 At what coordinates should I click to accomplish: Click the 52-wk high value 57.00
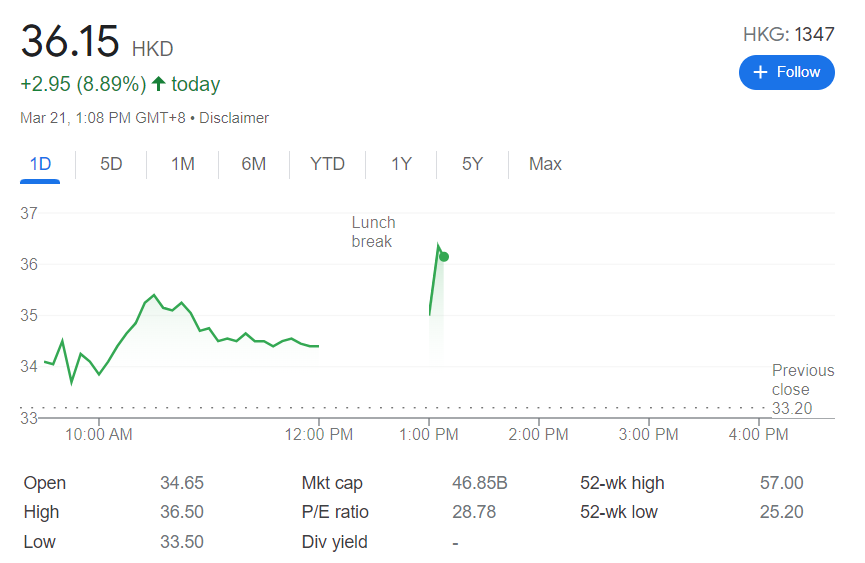[x=781, y=483]
